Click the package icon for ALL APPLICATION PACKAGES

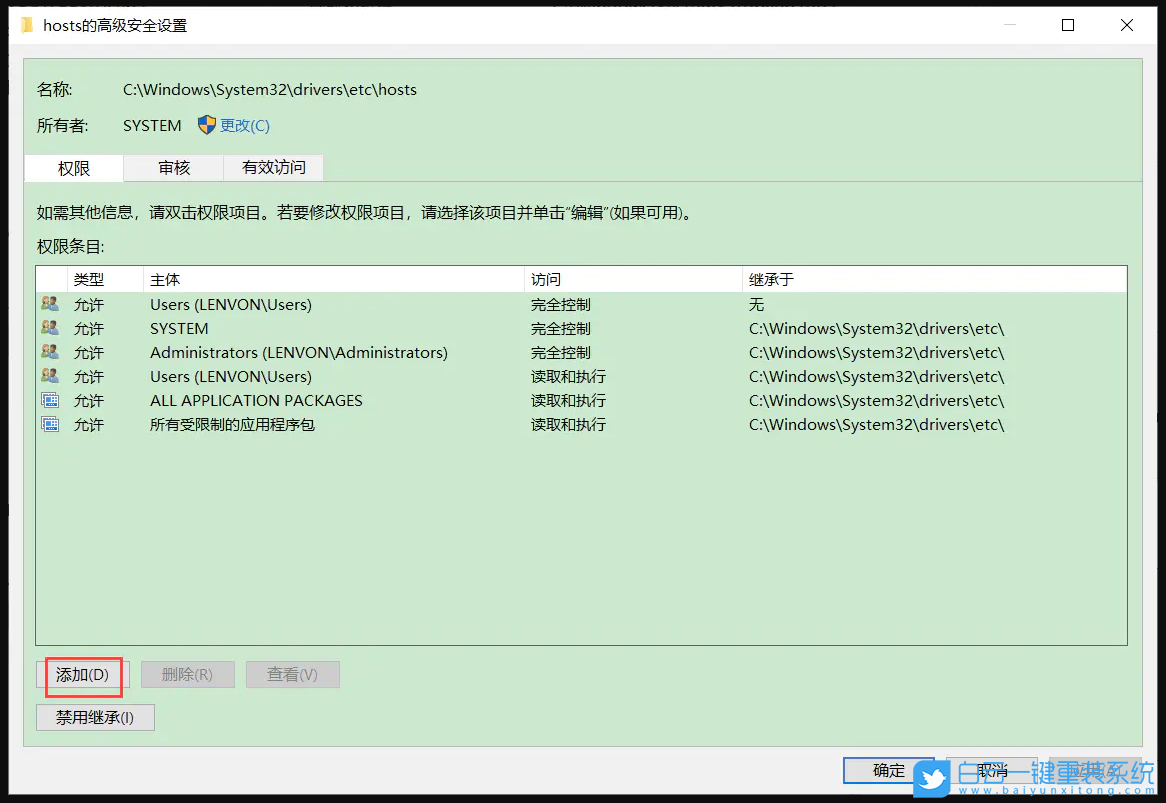(49, 400)
